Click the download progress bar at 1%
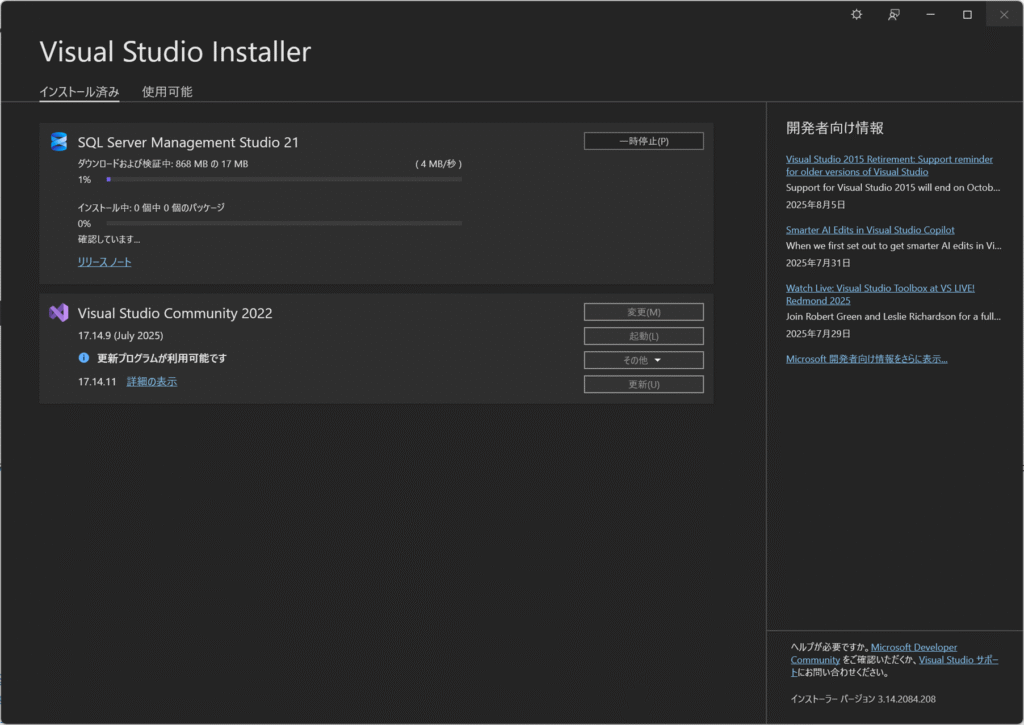The height and width of the screenshot is (725, 1024). pos(284,179)
